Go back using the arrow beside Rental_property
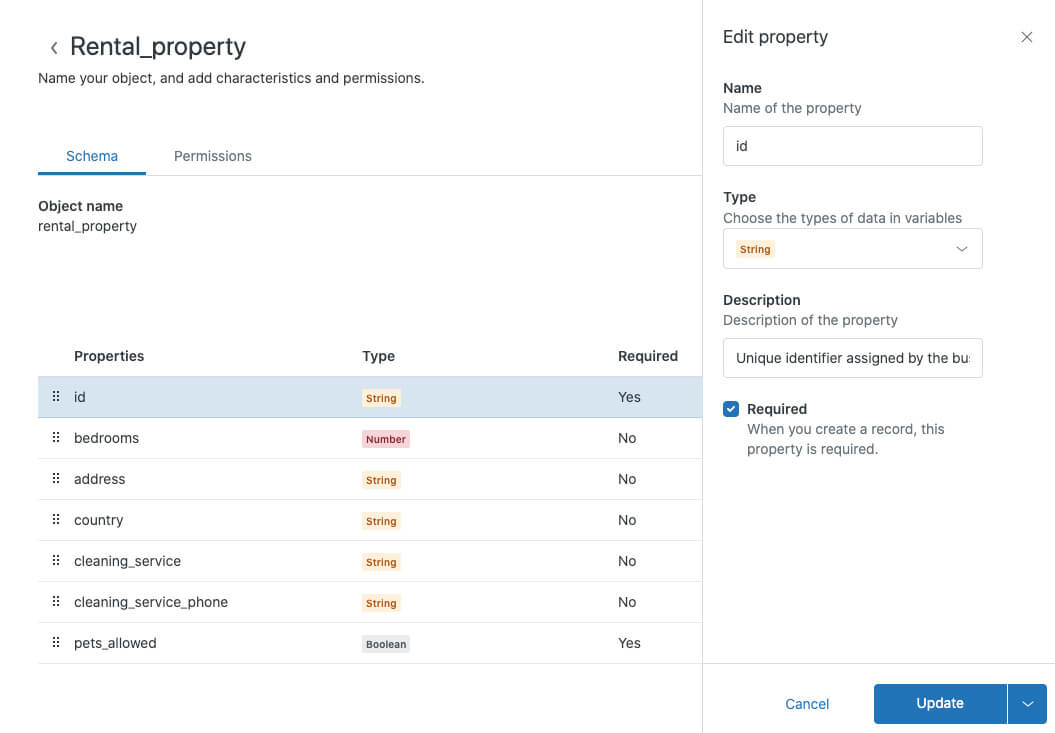 tap(54, 48)
